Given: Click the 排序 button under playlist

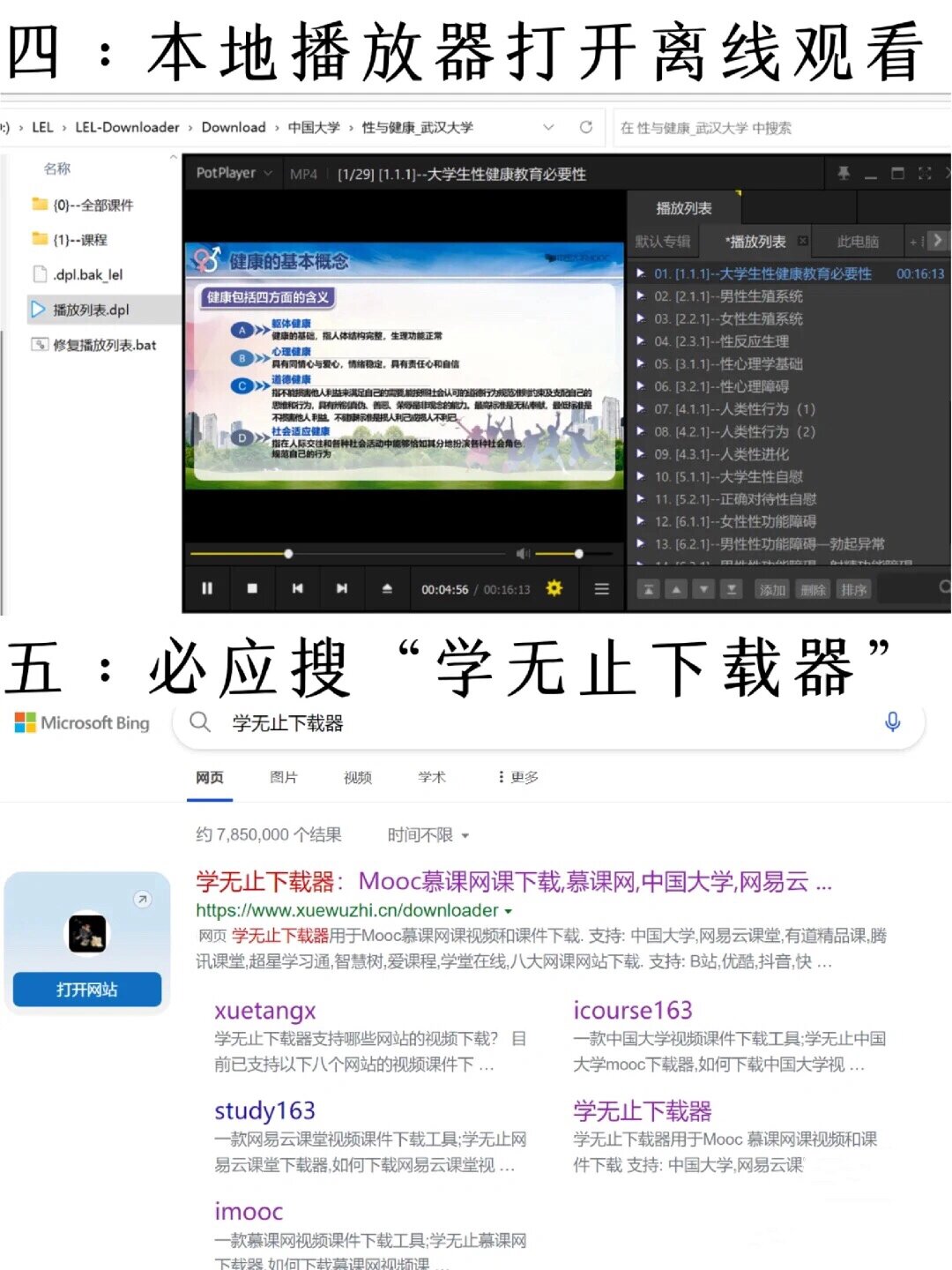Looking at the screenshot, I should pos(853,589).
